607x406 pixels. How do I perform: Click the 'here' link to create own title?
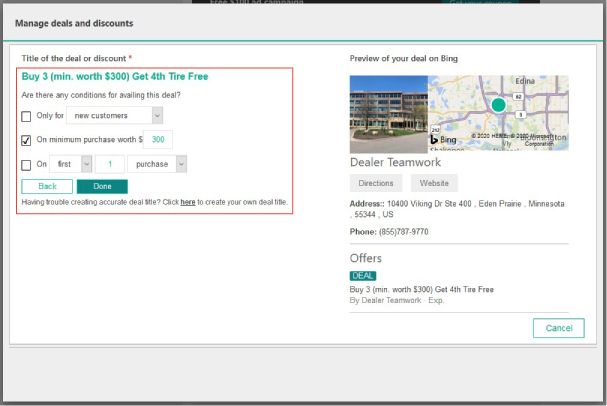click(188, 202)
